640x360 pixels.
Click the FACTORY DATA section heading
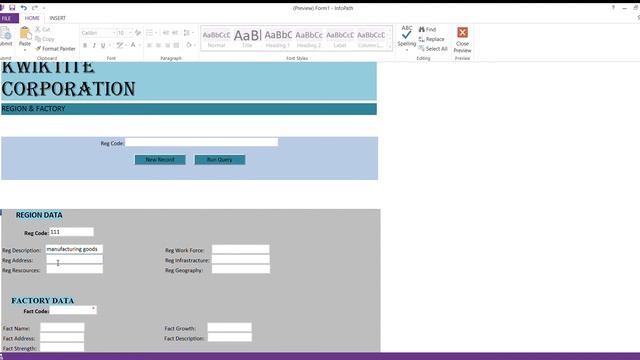click(42, 300)
